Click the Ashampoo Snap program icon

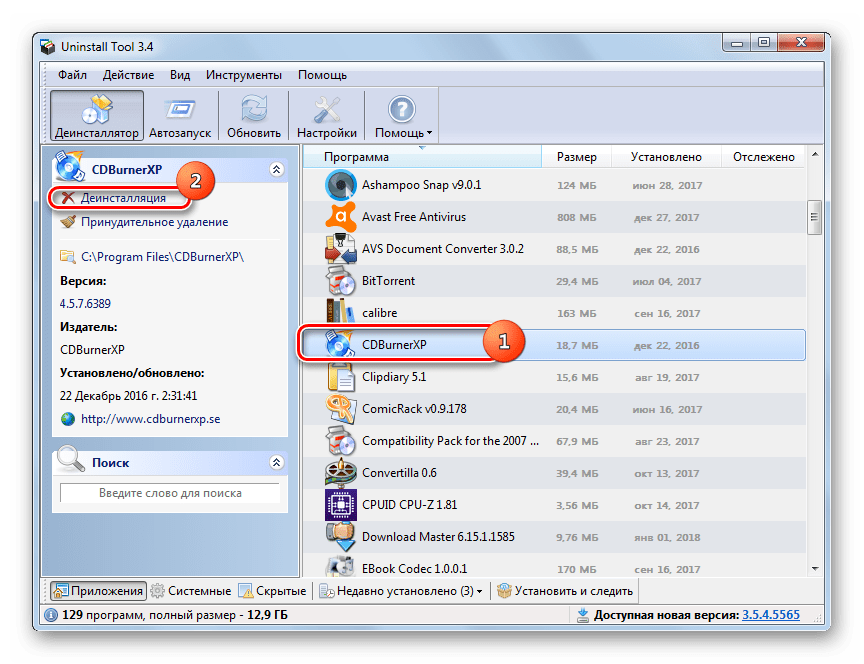[341, 185]
